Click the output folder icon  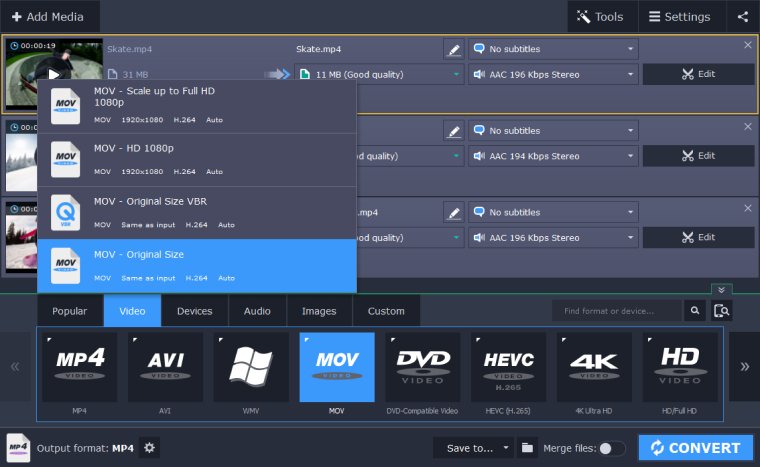[527, 448]
